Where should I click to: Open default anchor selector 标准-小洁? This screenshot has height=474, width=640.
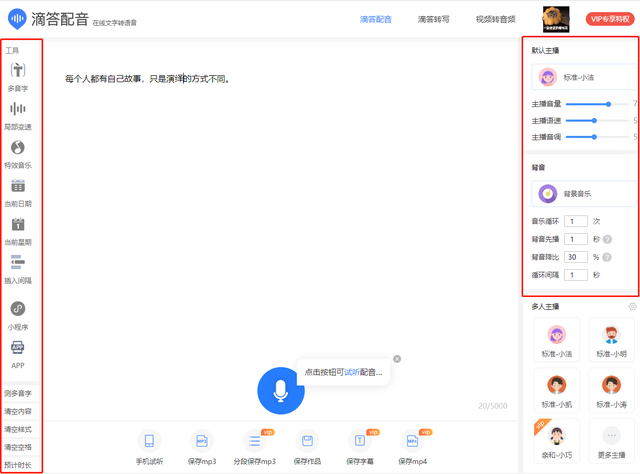[x=584, y=77]
